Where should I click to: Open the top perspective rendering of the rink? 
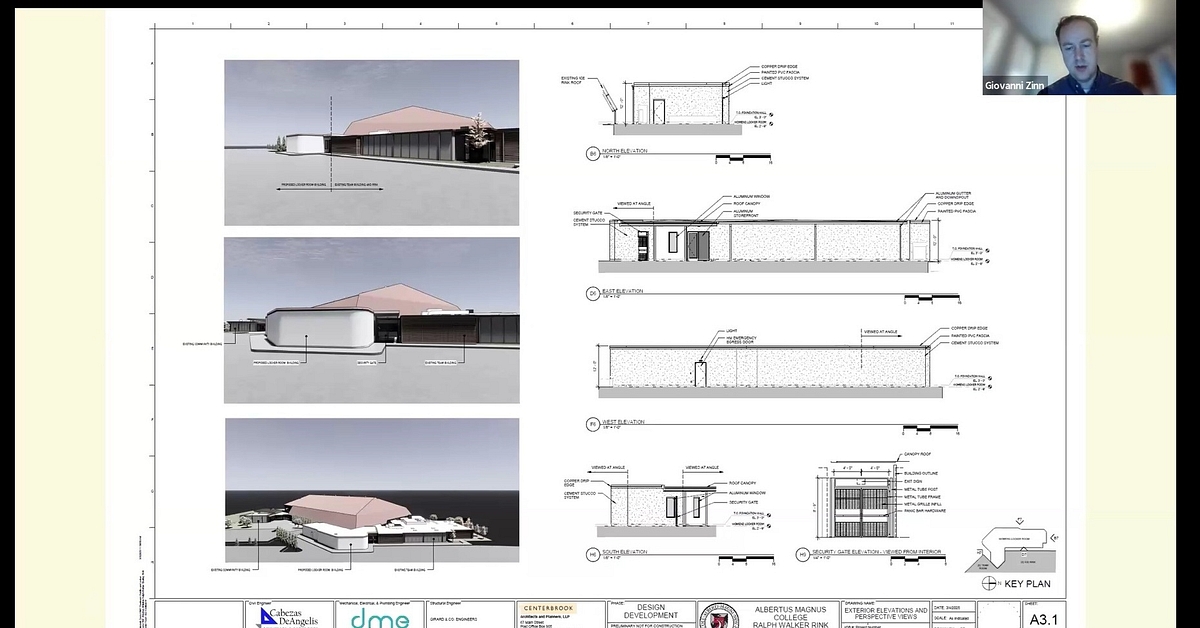pyautogui.click(x=371, y=143)
